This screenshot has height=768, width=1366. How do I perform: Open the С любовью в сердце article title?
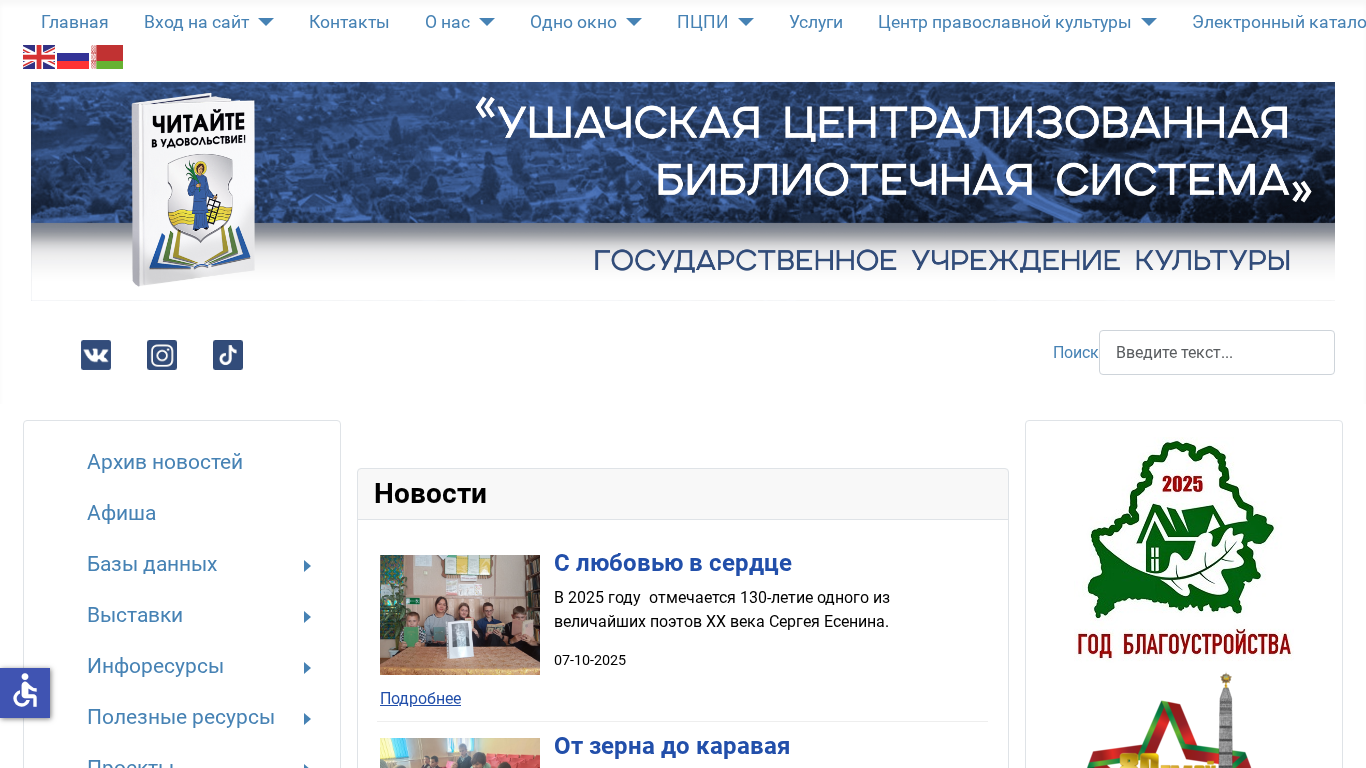[672, 563]
